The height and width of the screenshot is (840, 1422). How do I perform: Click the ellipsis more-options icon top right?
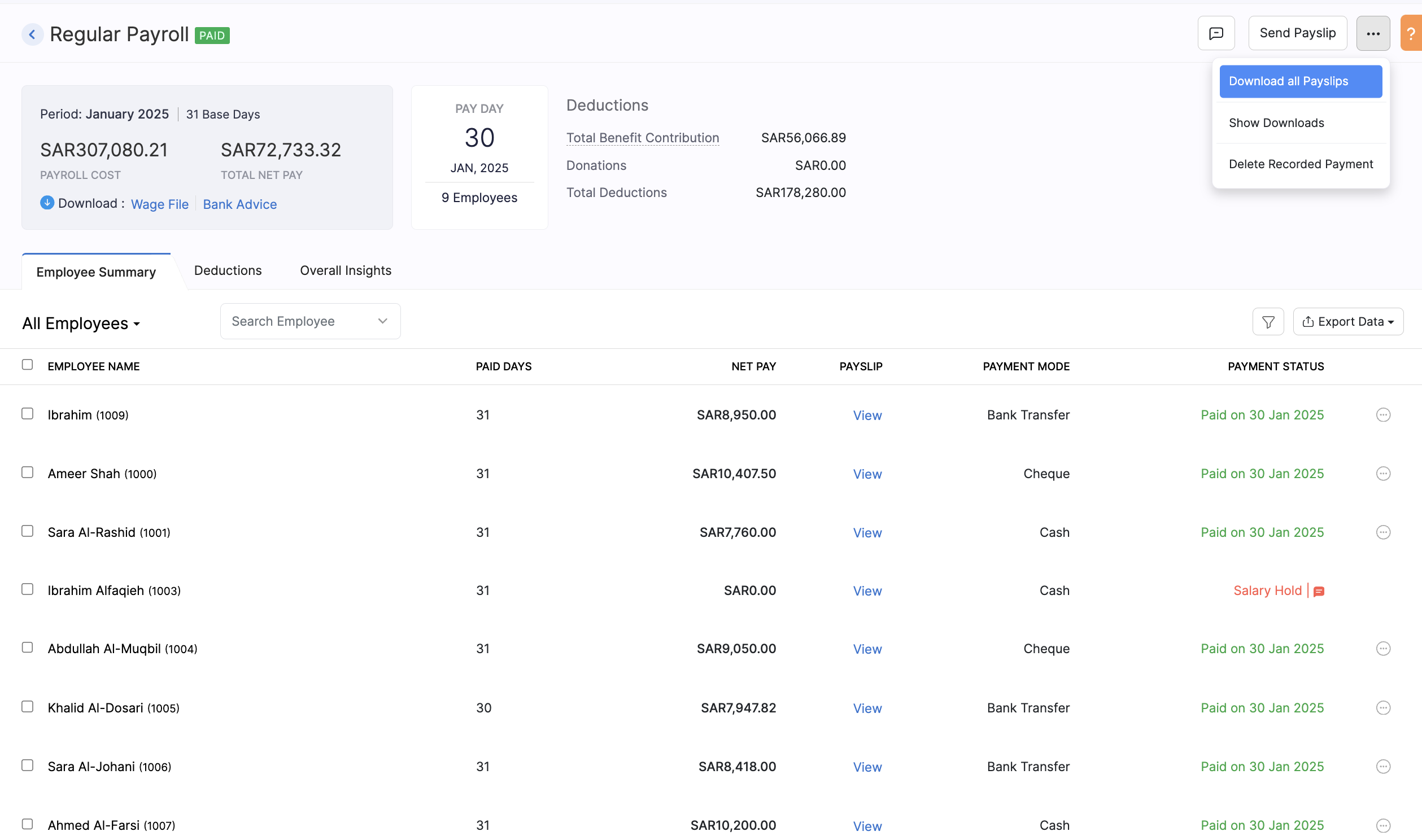(1373, 33)
